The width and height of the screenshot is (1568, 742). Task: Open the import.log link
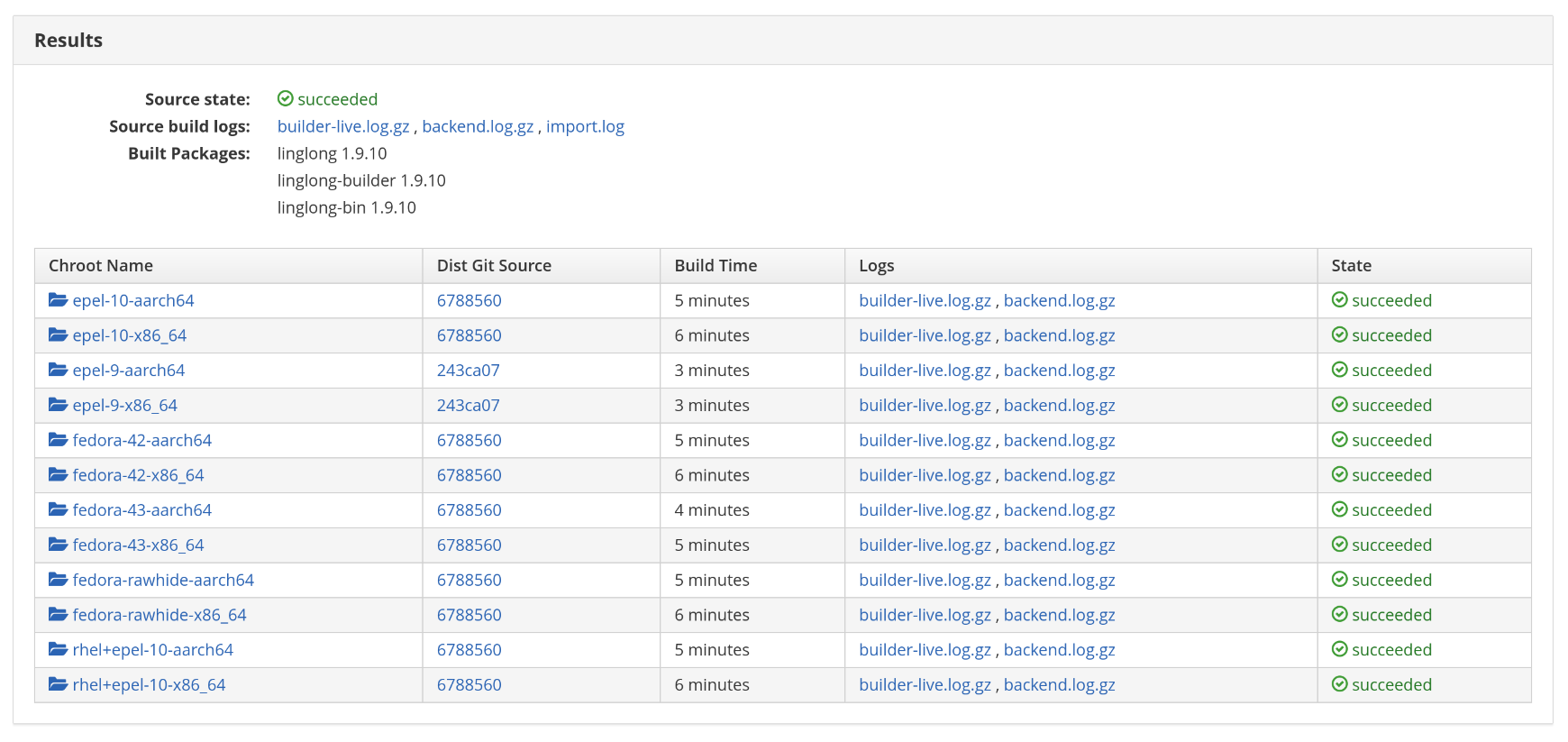(585, 126)
